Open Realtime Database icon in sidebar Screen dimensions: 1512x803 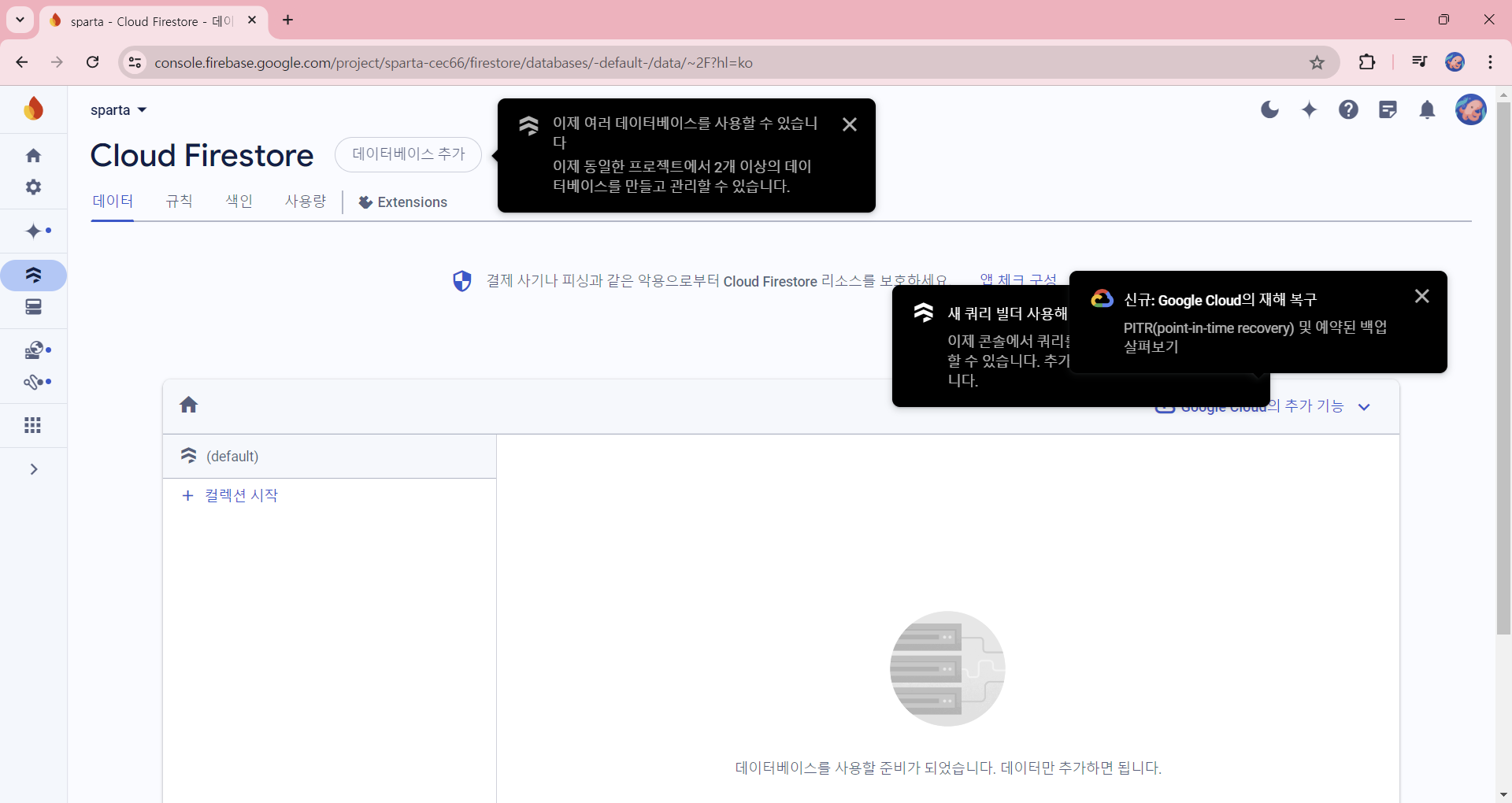click(x=33, y=307)
